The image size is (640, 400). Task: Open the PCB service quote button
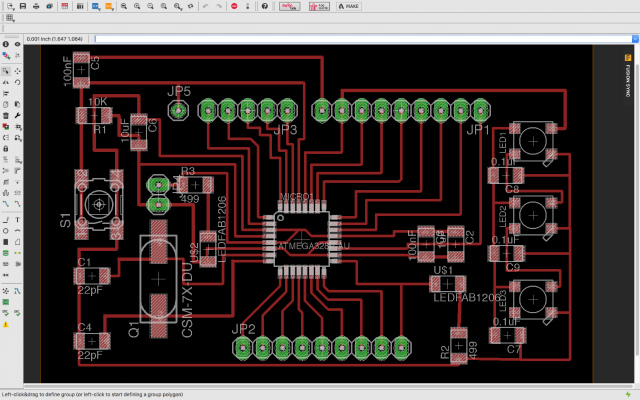click(x=319, y=6)
